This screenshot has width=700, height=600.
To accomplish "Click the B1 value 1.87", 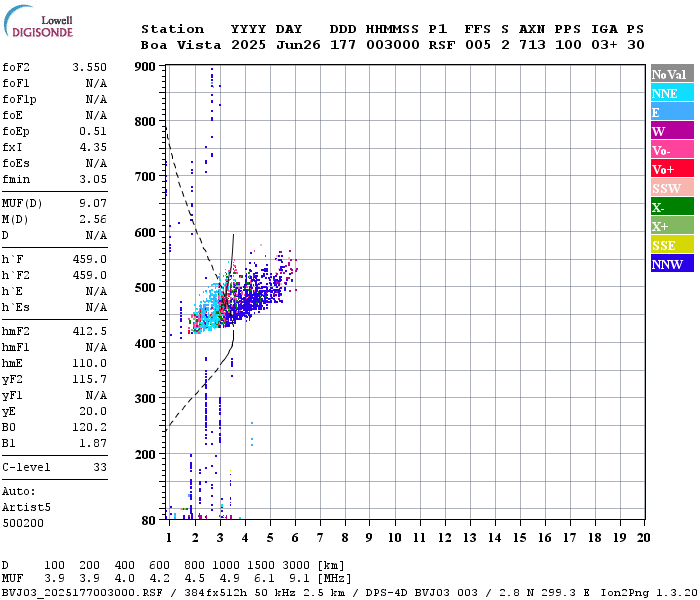I will click(93, 443).
